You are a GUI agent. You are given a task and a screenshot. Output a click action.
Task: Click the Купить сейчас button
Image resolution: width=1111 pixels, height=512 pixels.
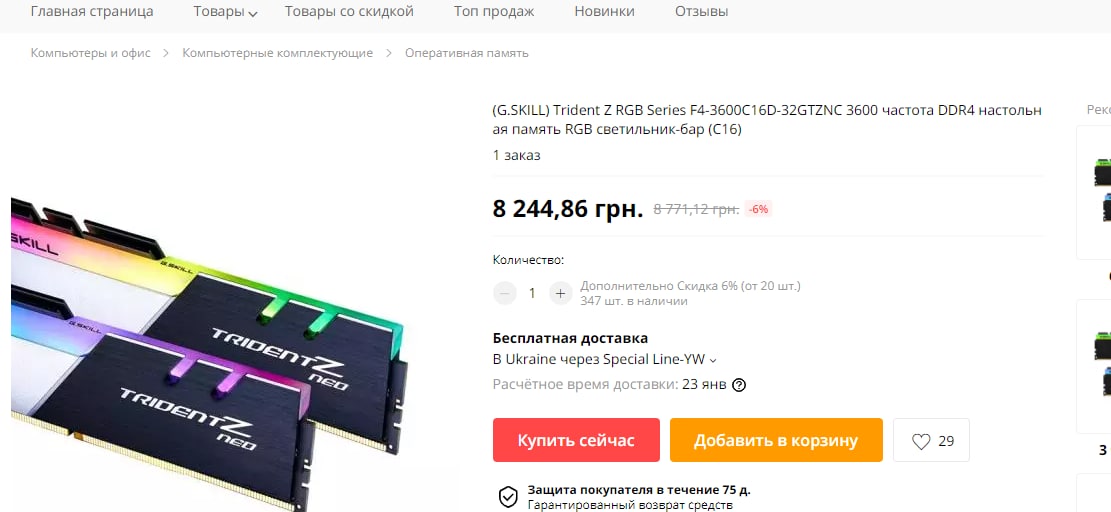(576, 440)
